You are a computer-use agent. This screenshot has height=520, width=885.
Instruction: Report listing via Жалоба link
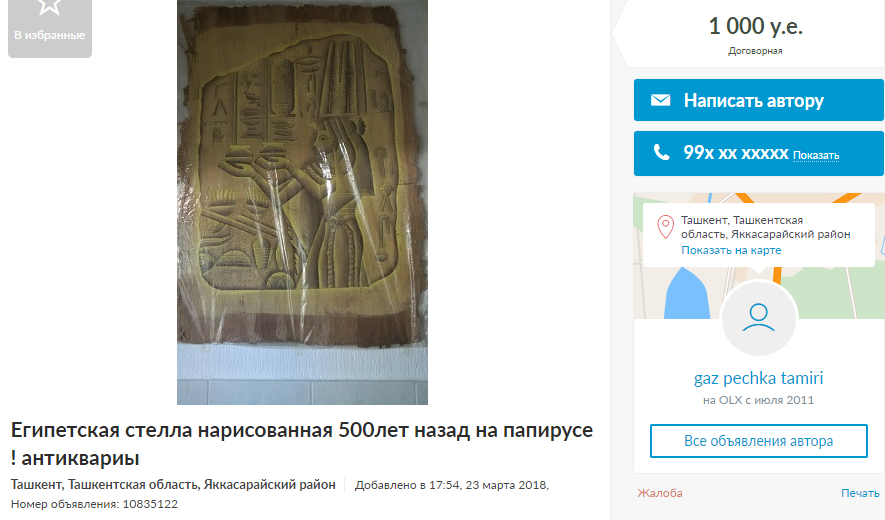[x=660, y=493]
